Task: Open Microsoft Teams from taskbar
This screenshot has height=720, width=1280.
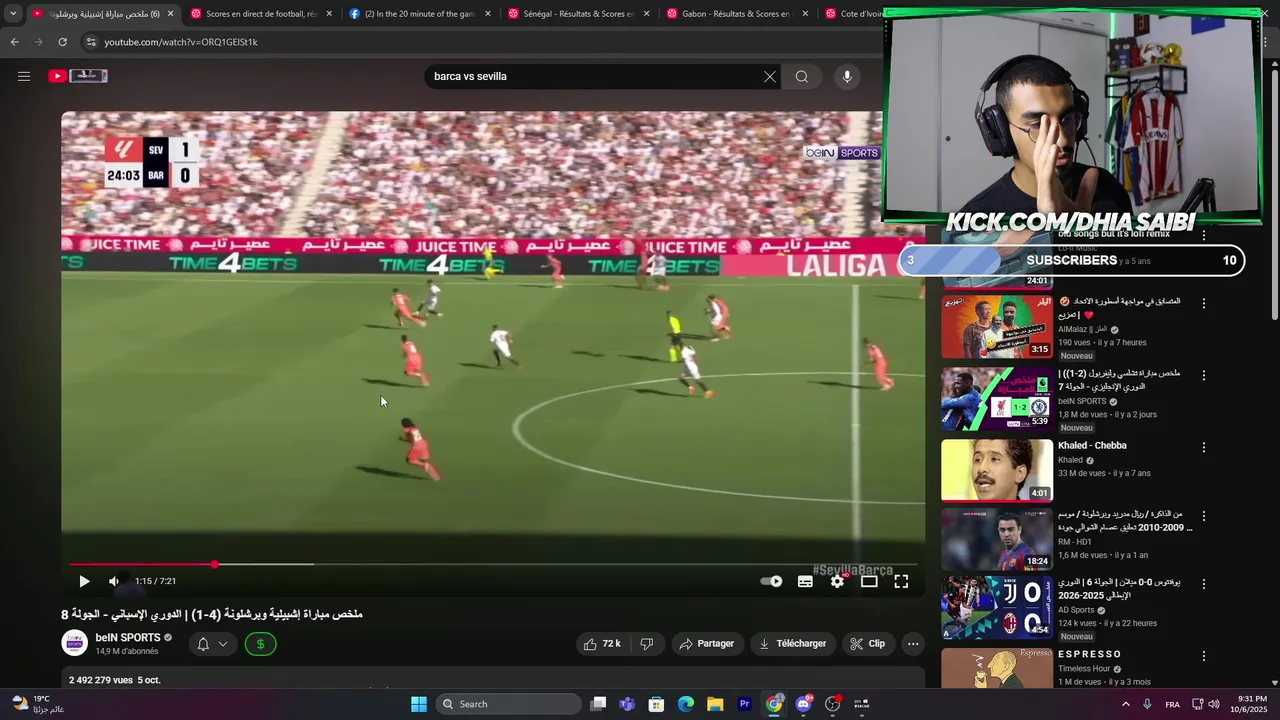Action: [627, 704]
